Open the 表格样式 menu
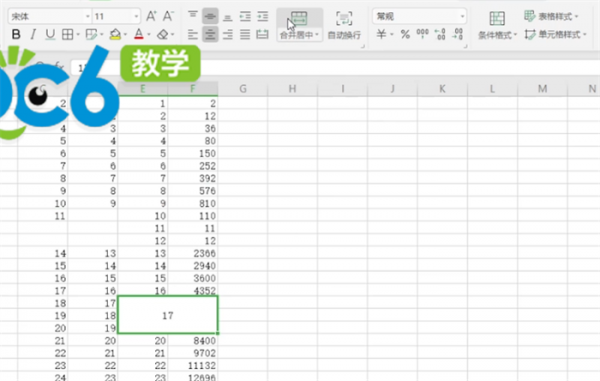Screen dimensions: 600x381 (x=551, y=16)
